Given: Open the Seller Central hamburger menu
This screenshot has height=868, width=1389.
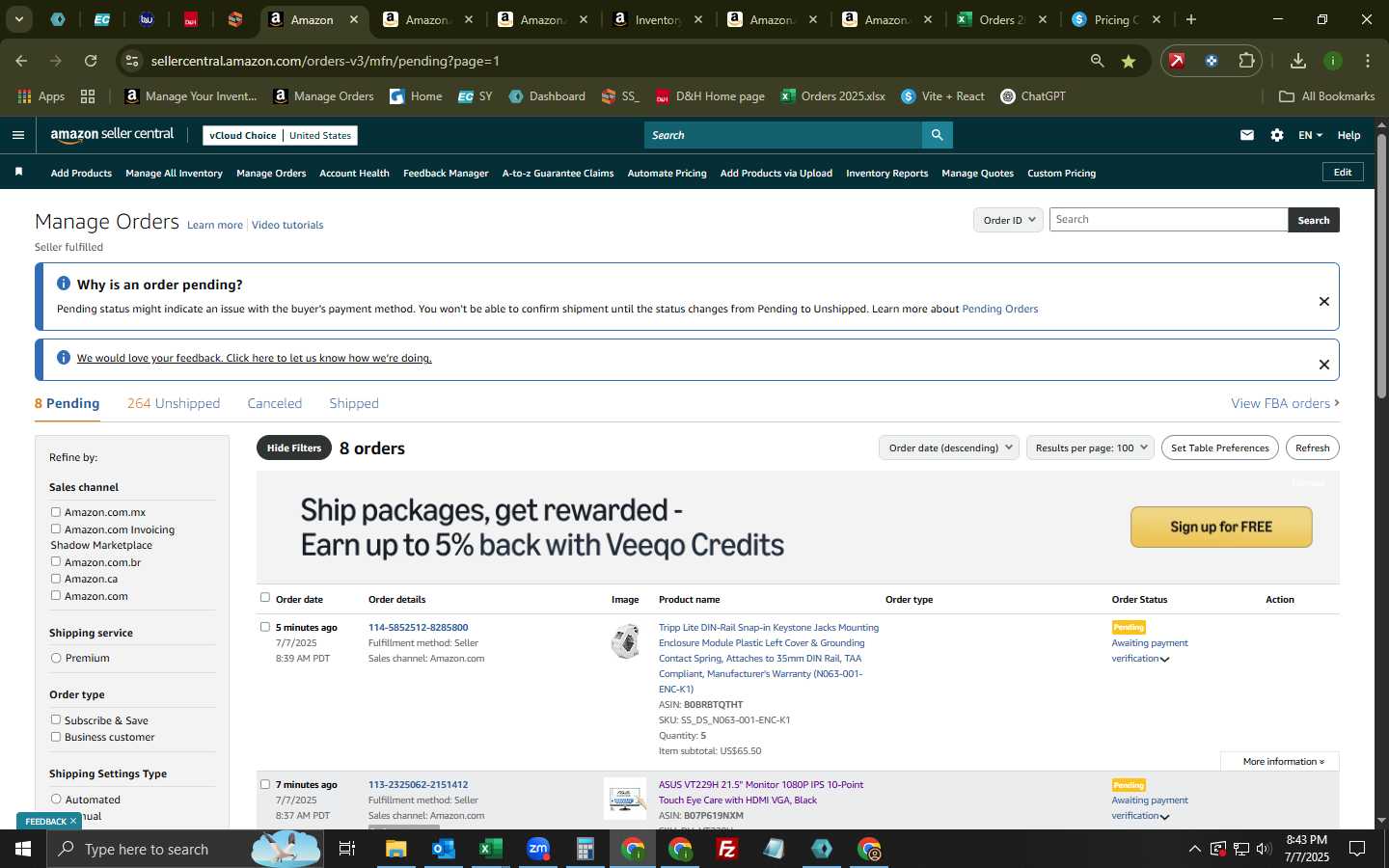Looking at the screenshot, I should coord(17,135).
